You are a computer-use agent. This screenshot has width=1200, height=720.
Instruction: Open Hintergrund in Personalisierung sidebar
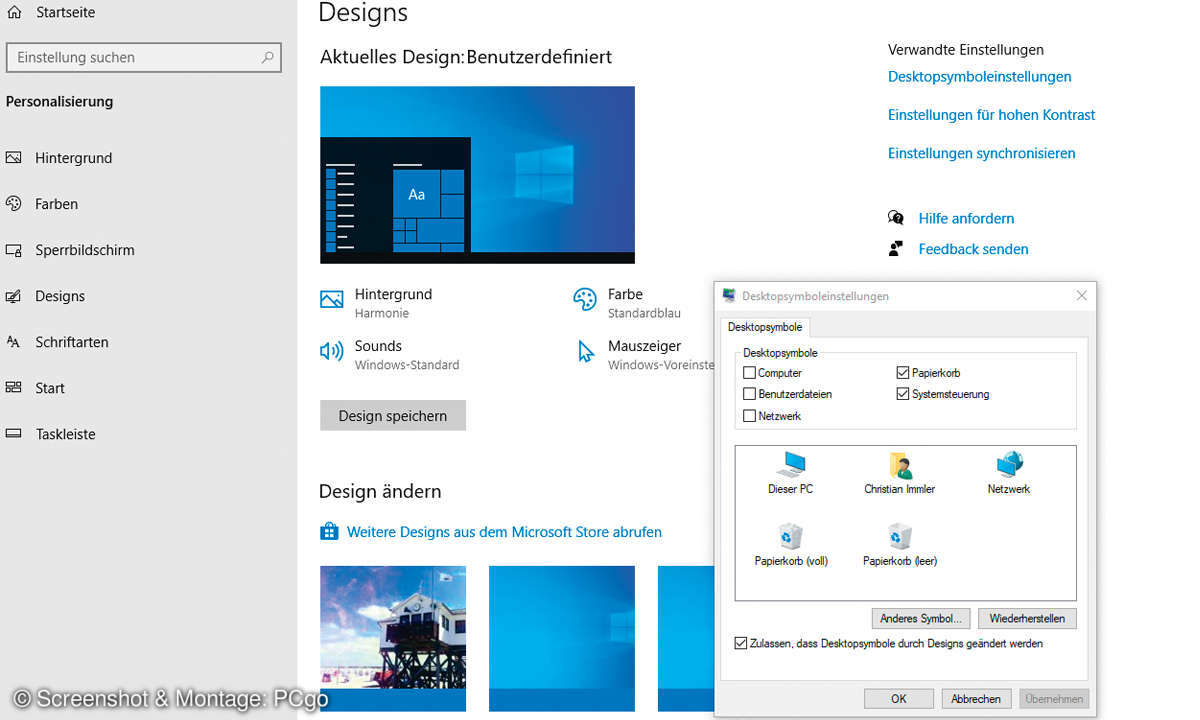coord(73,158)
